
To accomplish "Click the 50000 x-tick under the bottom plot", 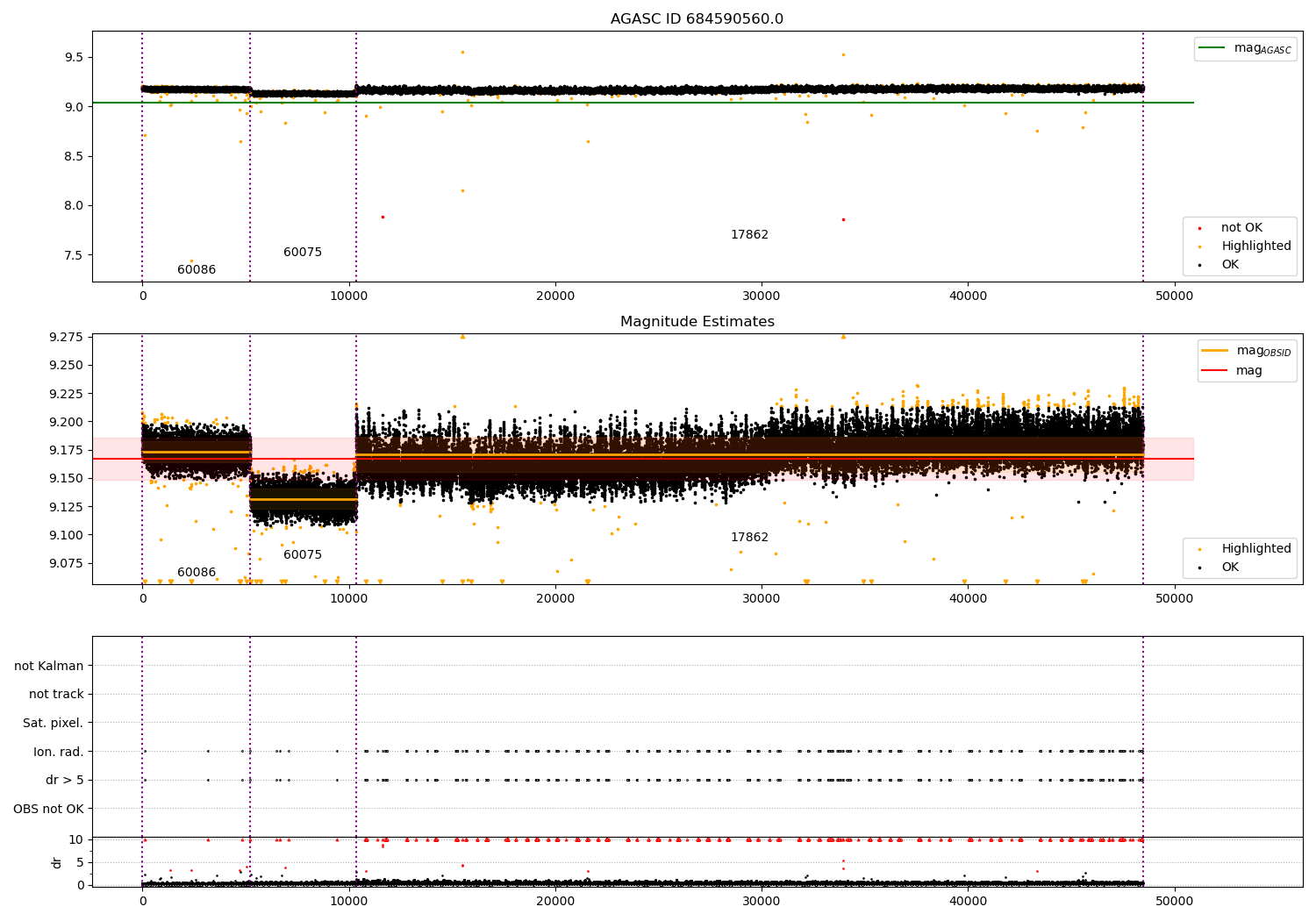I will (1174, 901).
